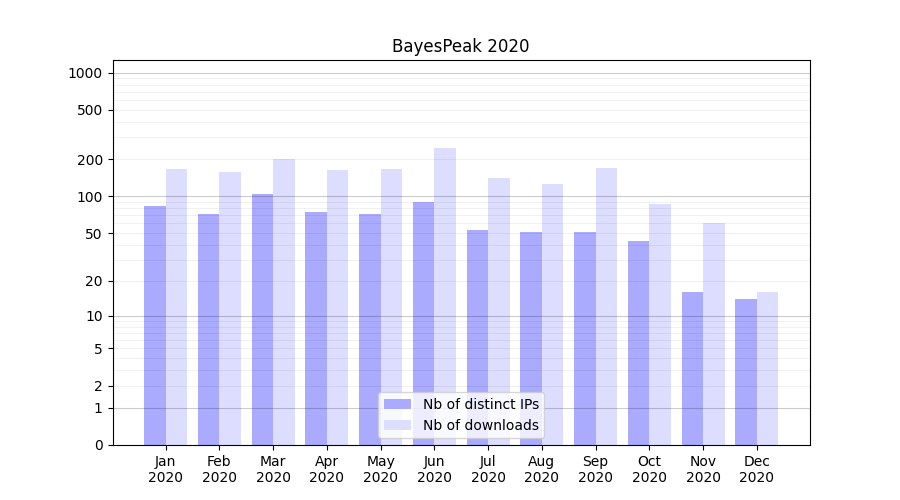900x500 pixels.
Task: Click the Feb 2020 x-axis label
Action: pos(219,469)
